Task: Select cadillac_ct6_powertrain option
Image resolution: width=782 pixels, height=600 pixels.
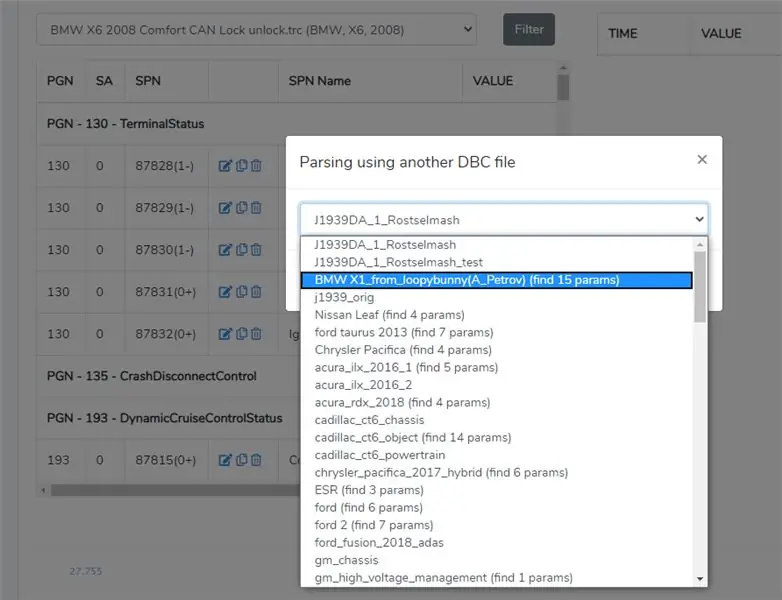Action: [x=496, y=455]
